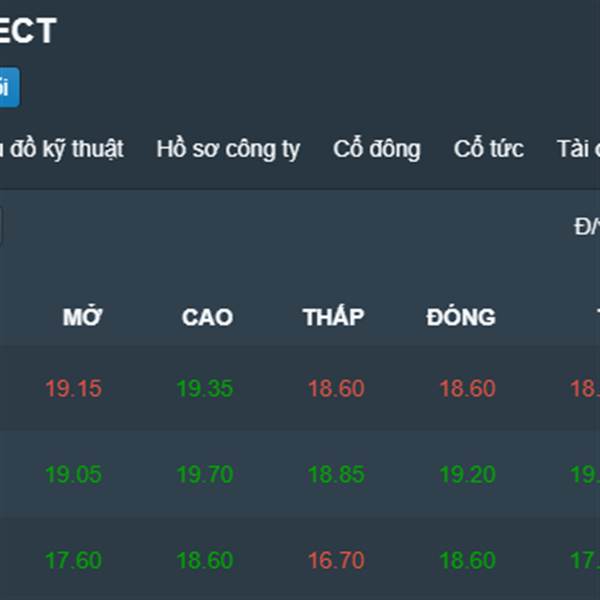
Task: Select the 19.35 high price cell
Action: [204, 389]
